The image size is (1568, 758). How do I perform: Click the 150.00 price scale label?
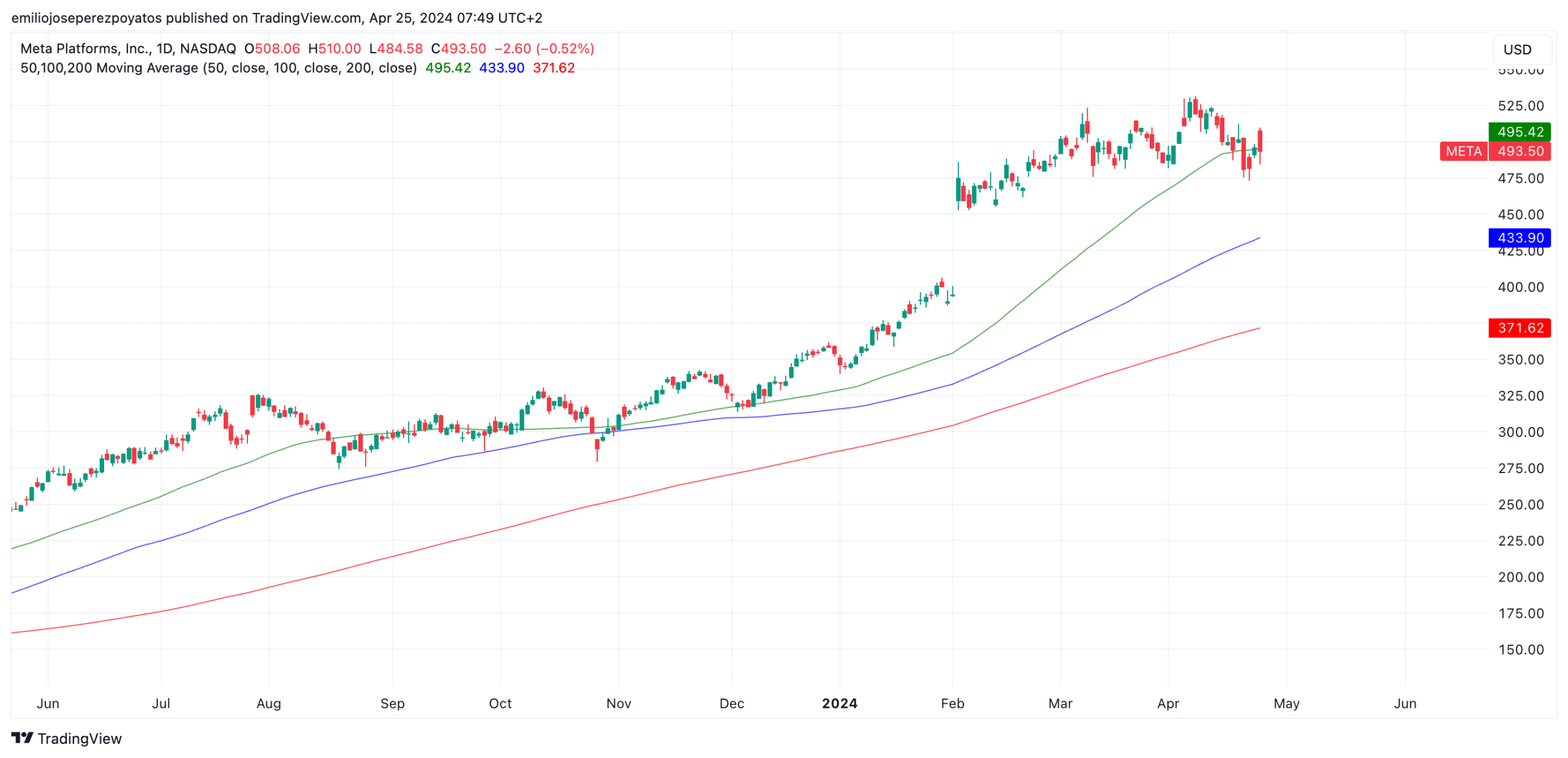1521,649
